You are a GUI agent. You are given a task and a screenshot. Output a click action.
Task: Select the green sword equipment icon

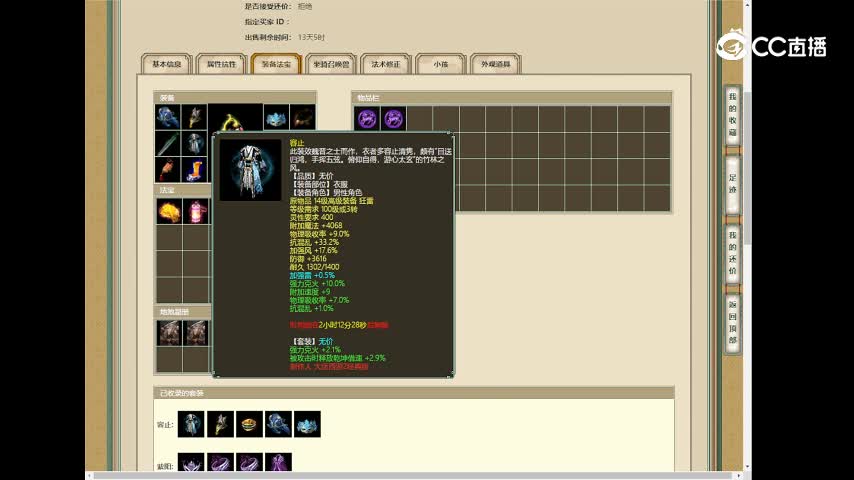pyautogui.click(x=168, y=144)
